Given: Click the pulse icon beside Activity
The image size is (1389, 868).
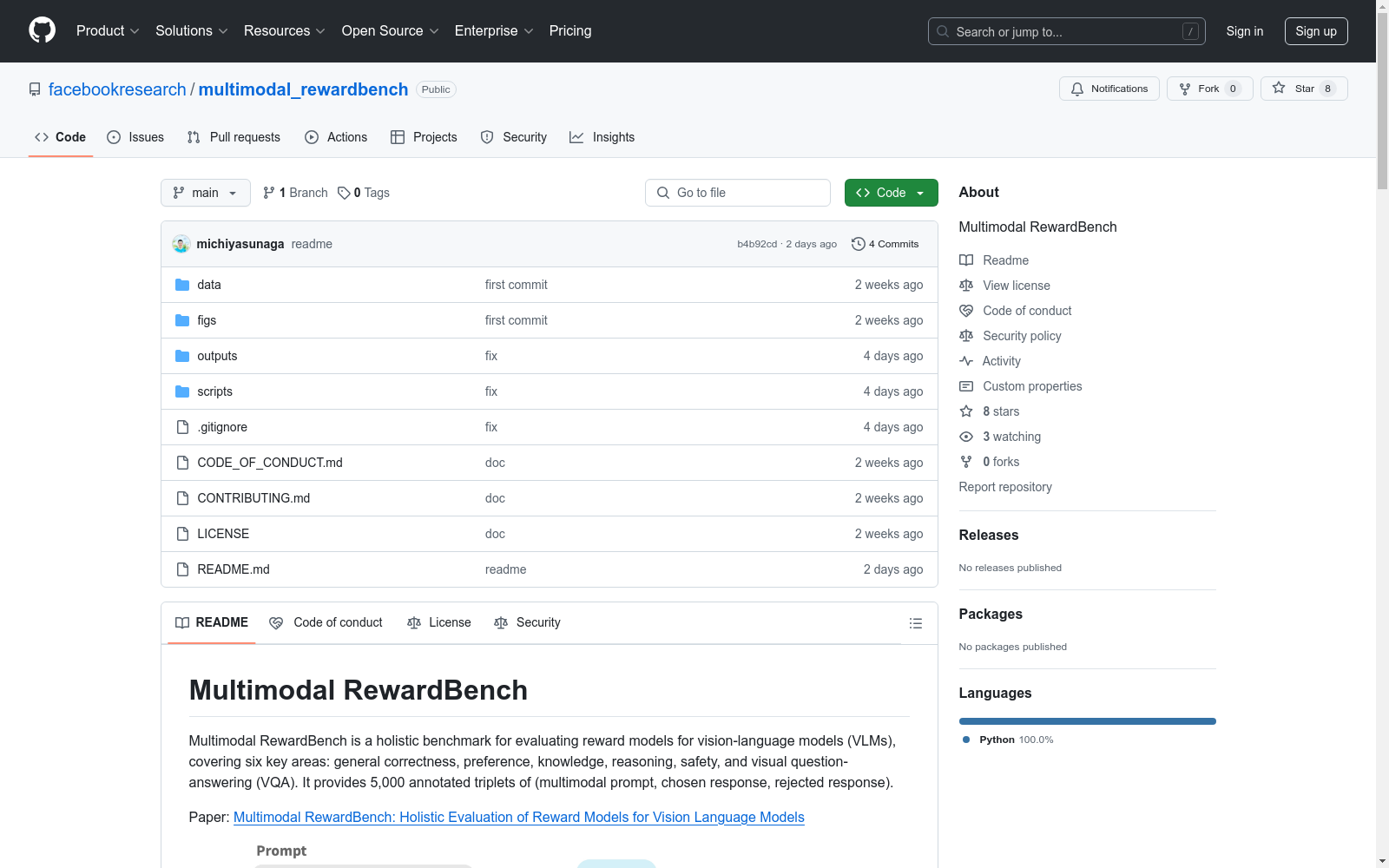Looking at the screenshot, I should pyautogui.click(x=966, y=361).
